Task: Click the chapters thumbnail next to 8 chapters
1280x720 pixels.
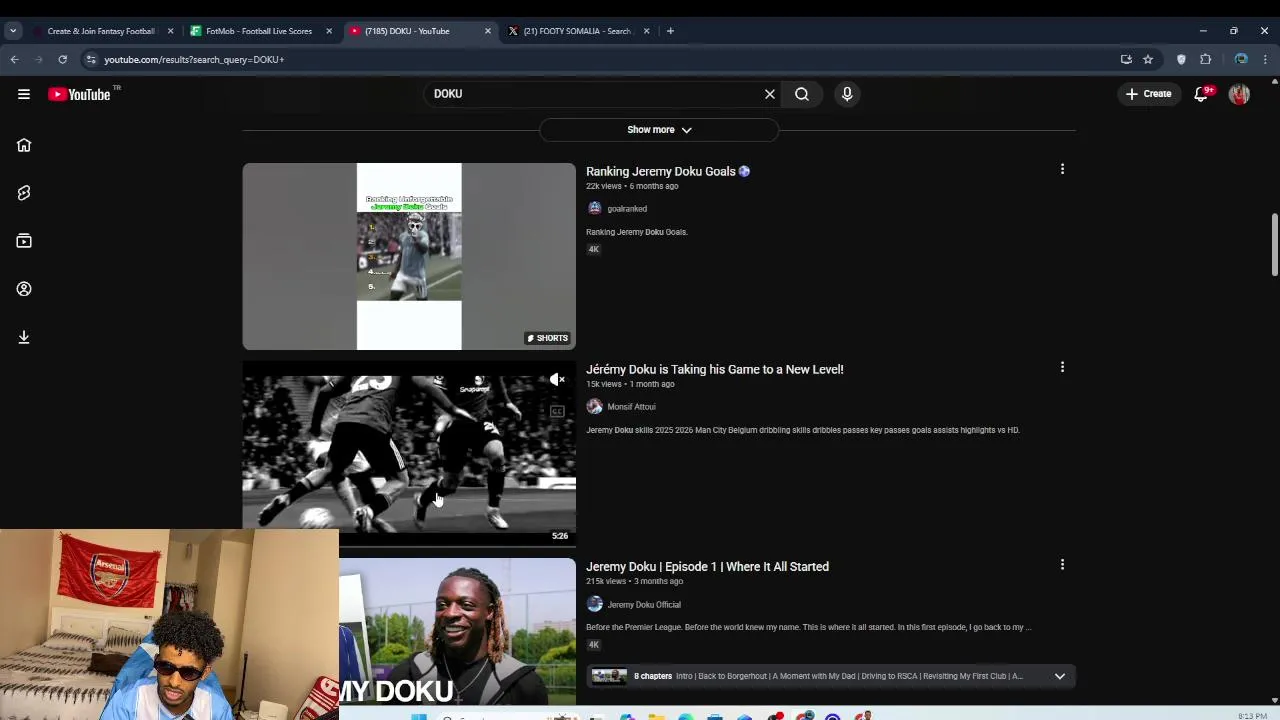Action: point(609,676)
